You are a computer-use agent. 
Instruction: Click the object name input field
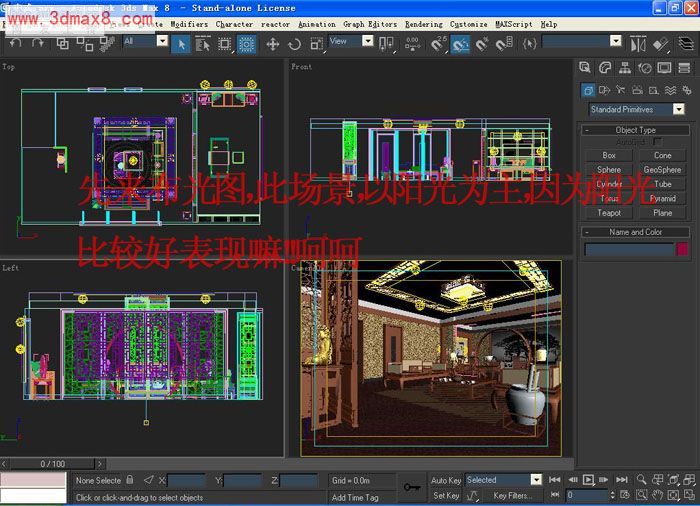(629, 249)
